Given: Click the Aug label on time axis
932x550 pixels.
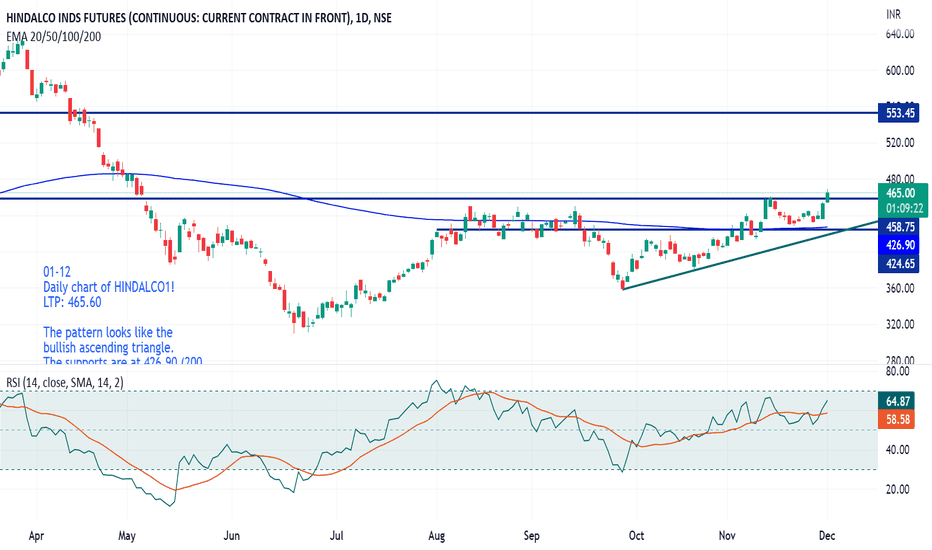Looking at the screenshot, I should coord(436,536).
